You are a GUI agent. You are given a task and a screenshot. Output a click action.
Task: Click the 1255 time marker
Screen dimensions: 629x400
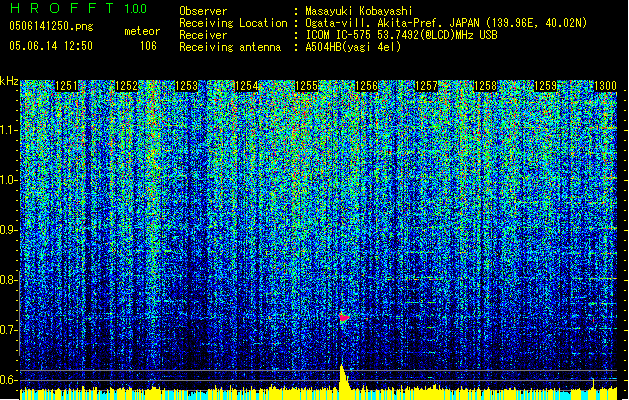pos(306,86)
